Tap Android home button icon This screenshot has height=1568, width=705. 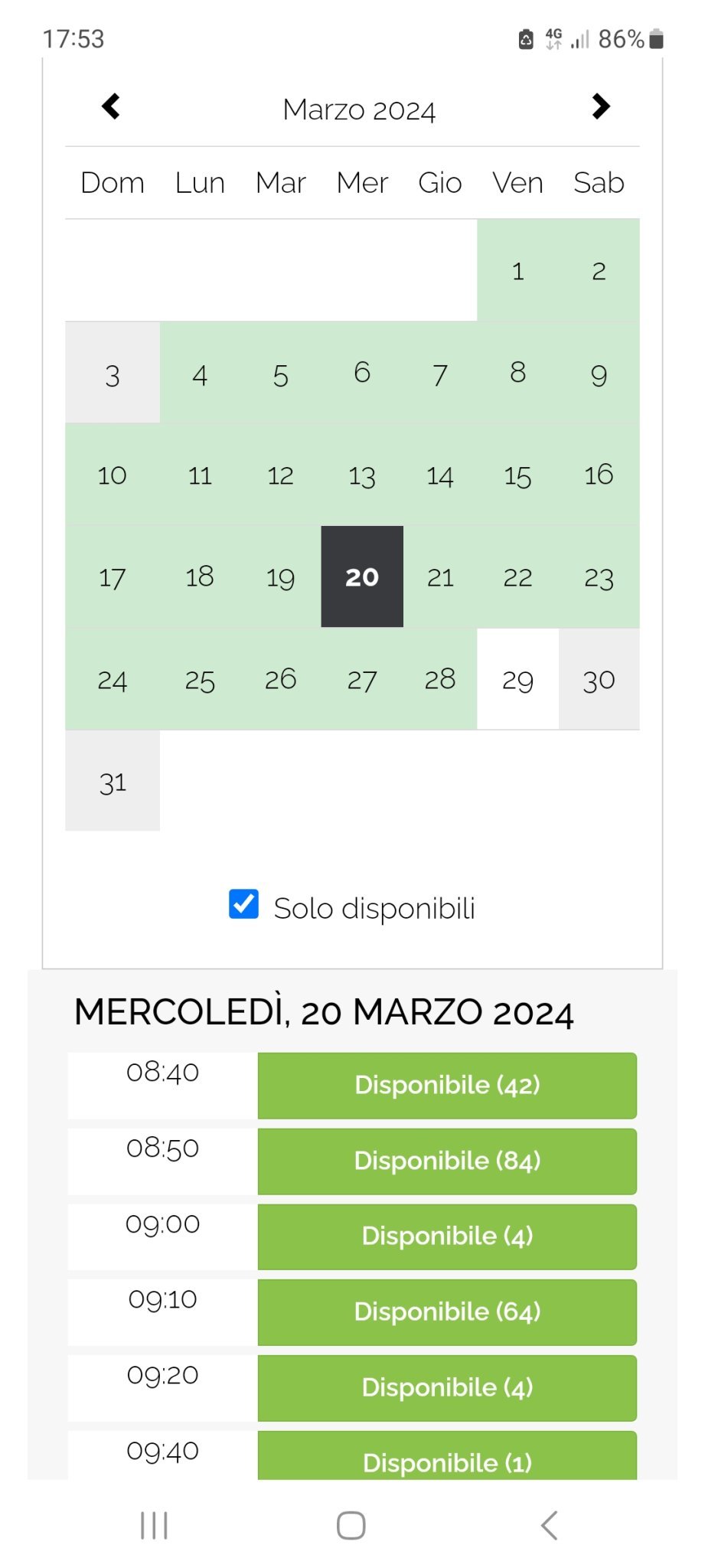coord(351,1525)
